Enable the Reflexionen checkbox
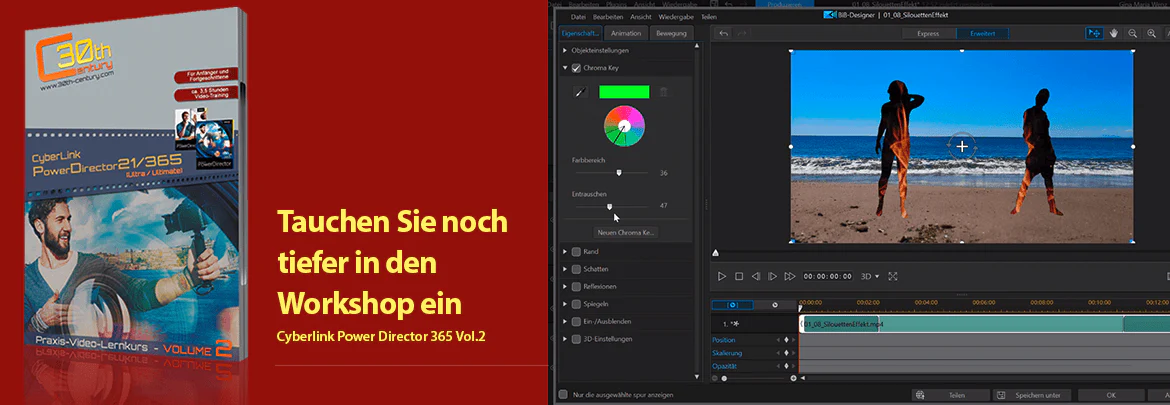 click(576, 286)
